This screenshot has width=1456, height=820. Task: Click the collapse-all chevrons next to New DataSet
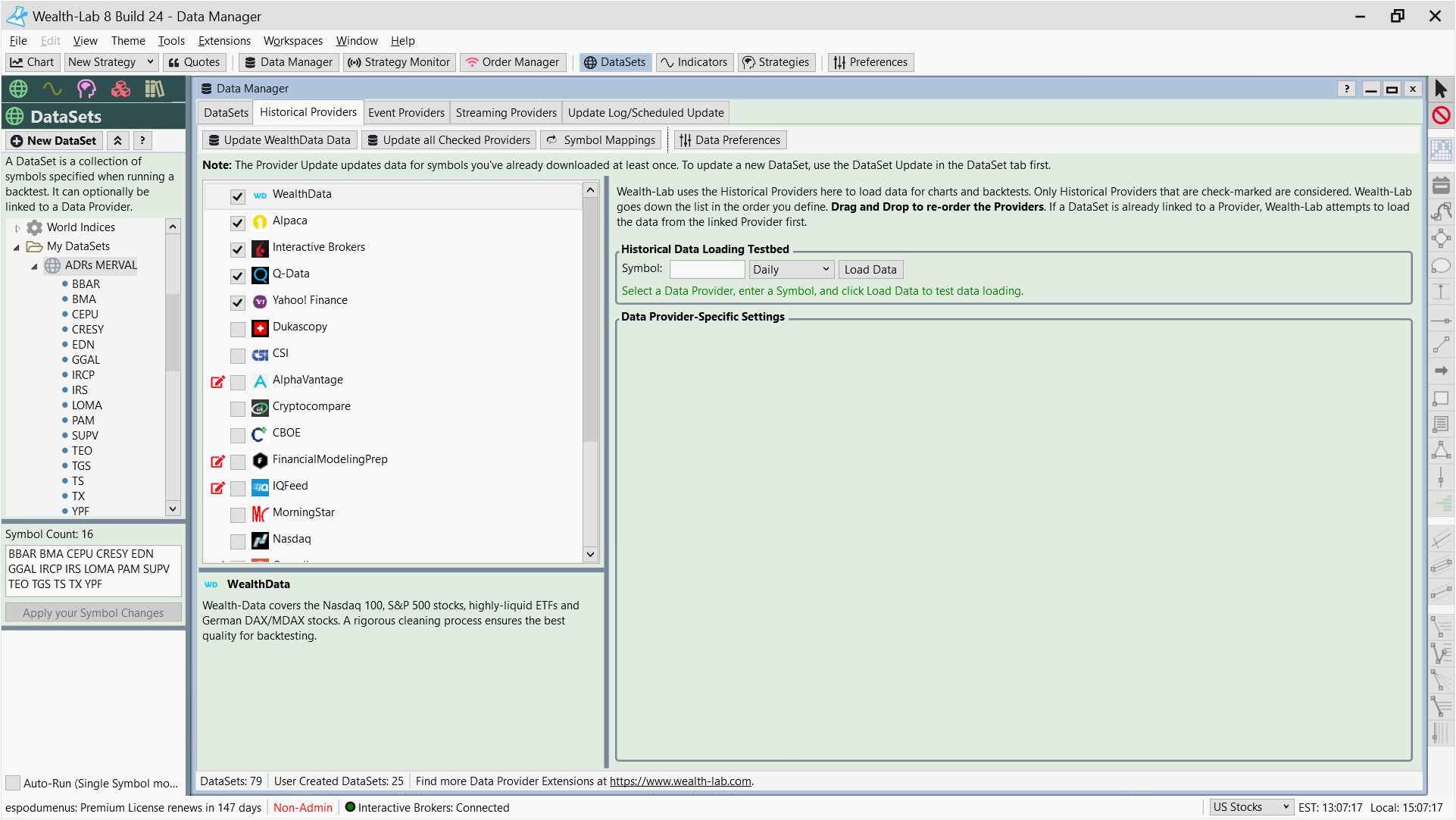coord(117,141)
